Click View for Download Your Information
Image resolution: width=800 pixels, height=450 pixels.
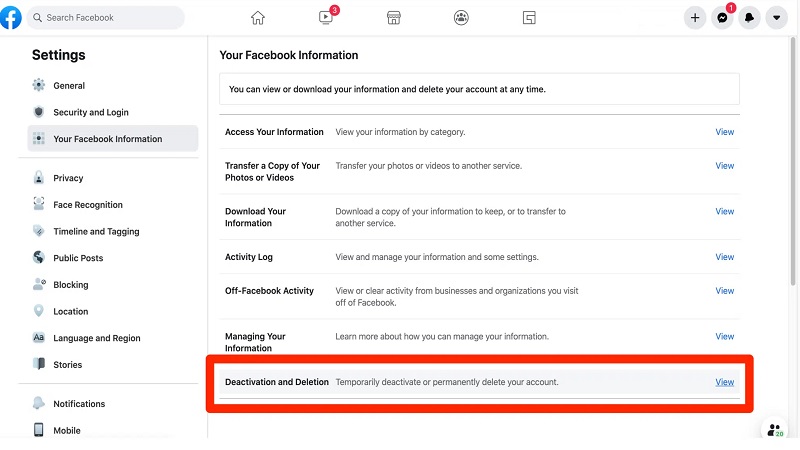725,211
